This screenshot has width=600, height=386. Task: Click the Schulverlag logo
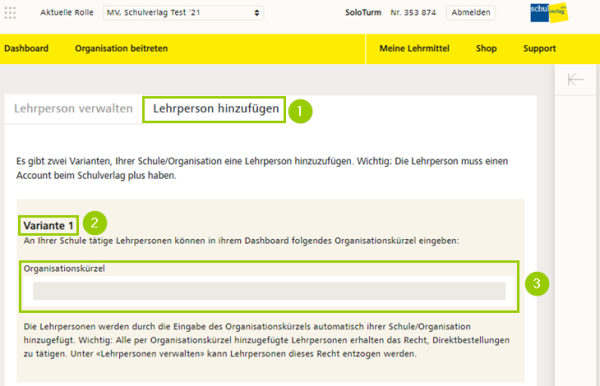tap(549, 12)
